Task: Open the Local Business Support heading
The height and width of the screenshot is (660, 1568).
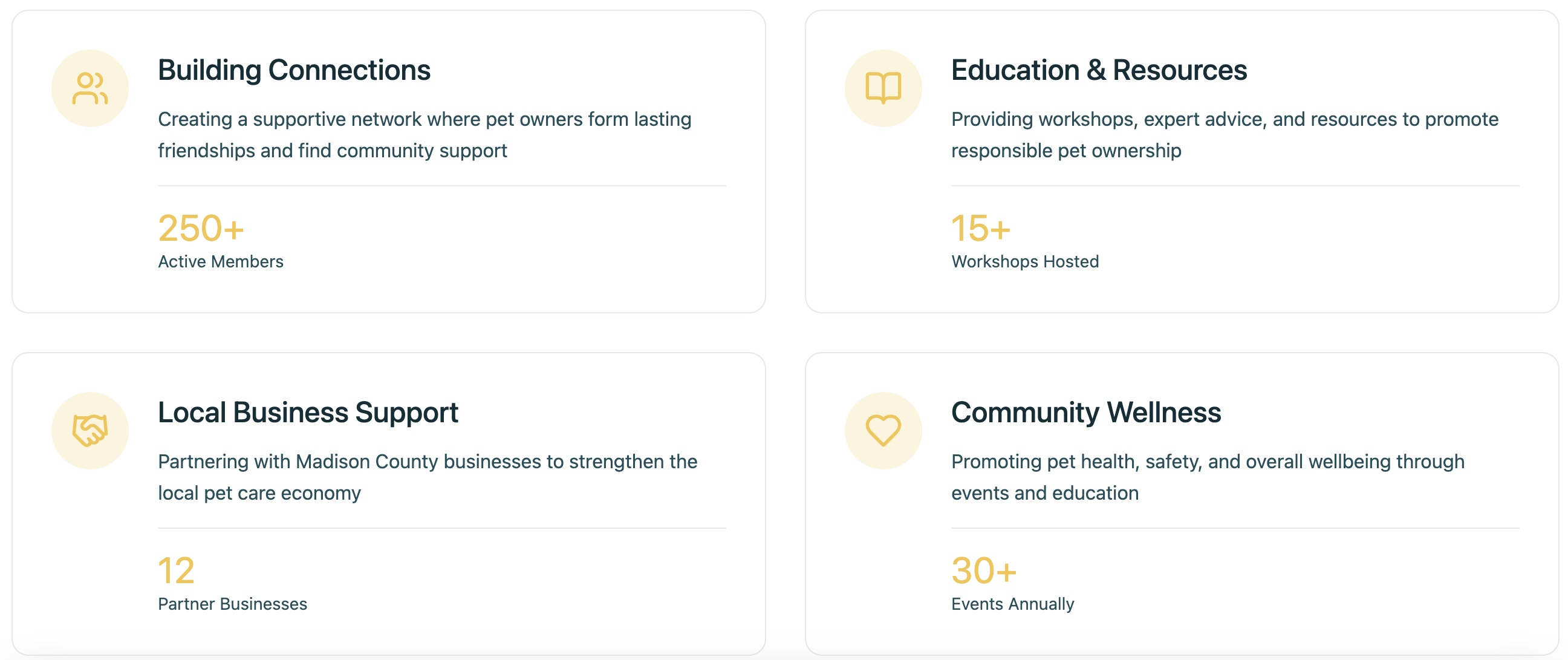Action: (307, 413)
